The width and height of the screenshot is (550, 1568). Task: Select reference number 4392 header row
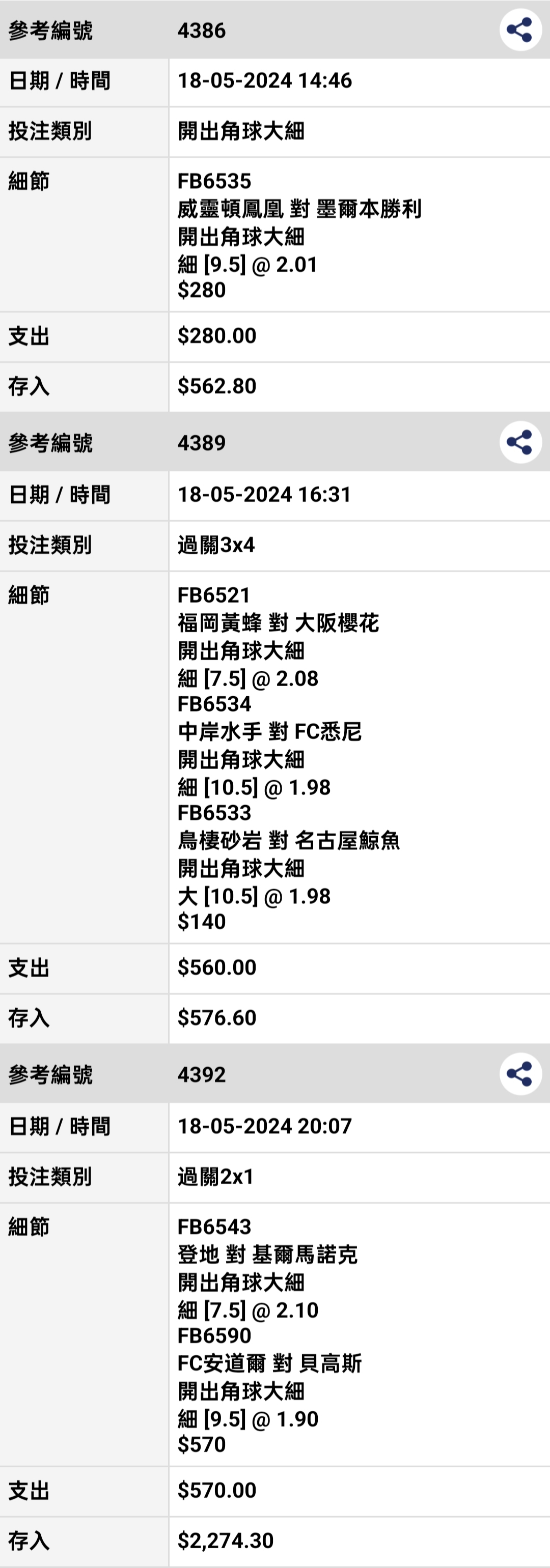[x=274, y=1074]
